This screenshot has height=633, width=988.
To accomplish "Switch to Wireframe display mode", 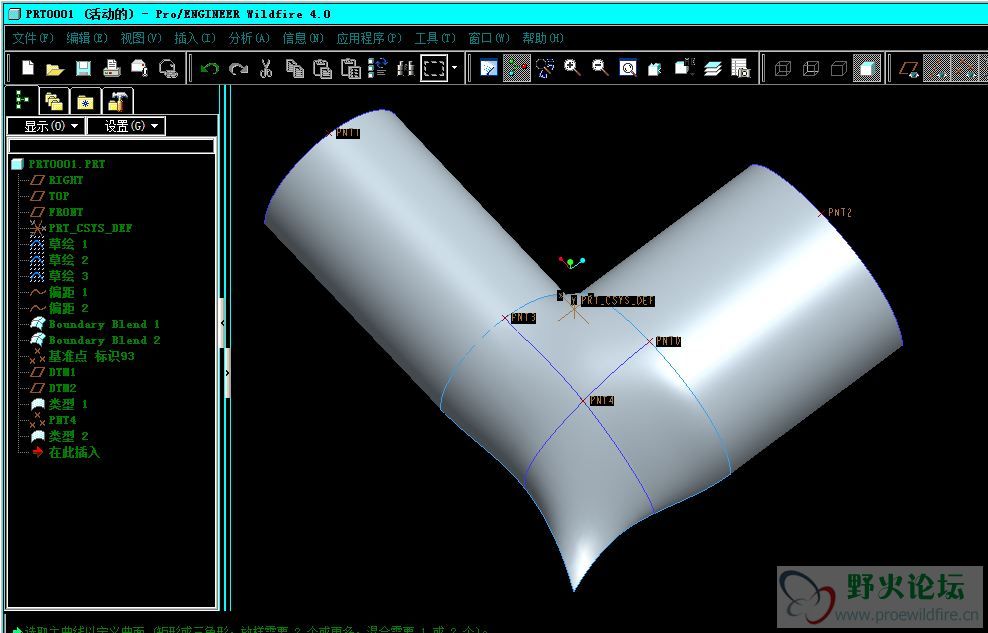I will point(783,68).
